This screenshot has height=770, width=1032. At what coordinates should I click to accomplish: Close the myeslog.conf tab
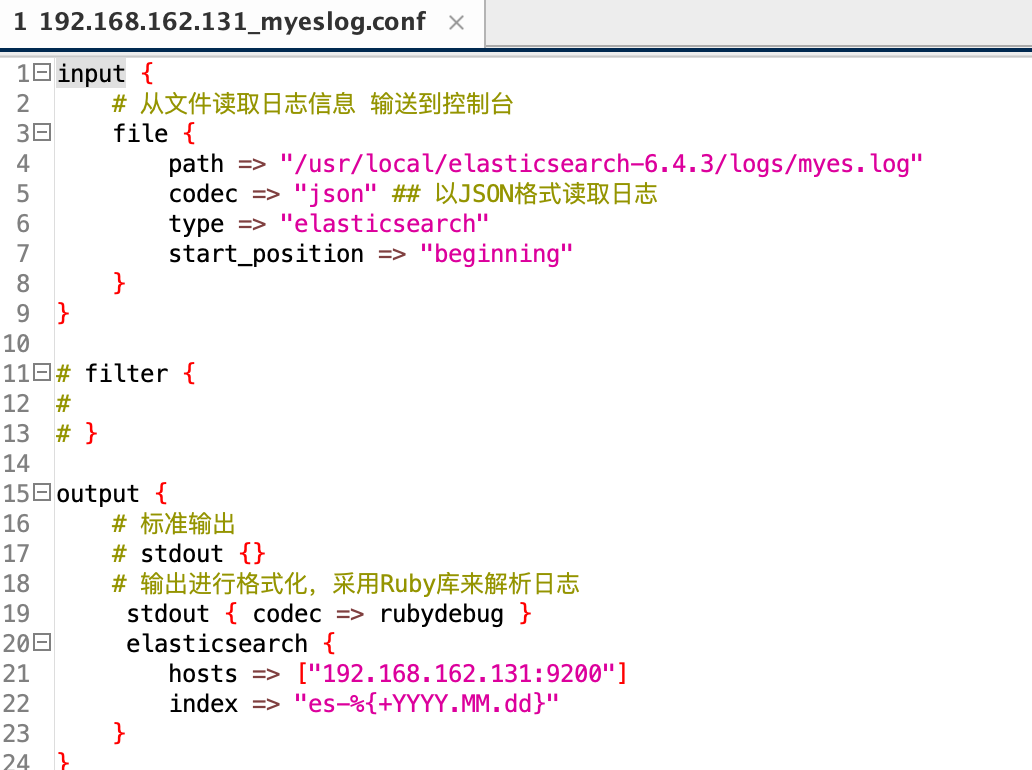click(456, 23)
